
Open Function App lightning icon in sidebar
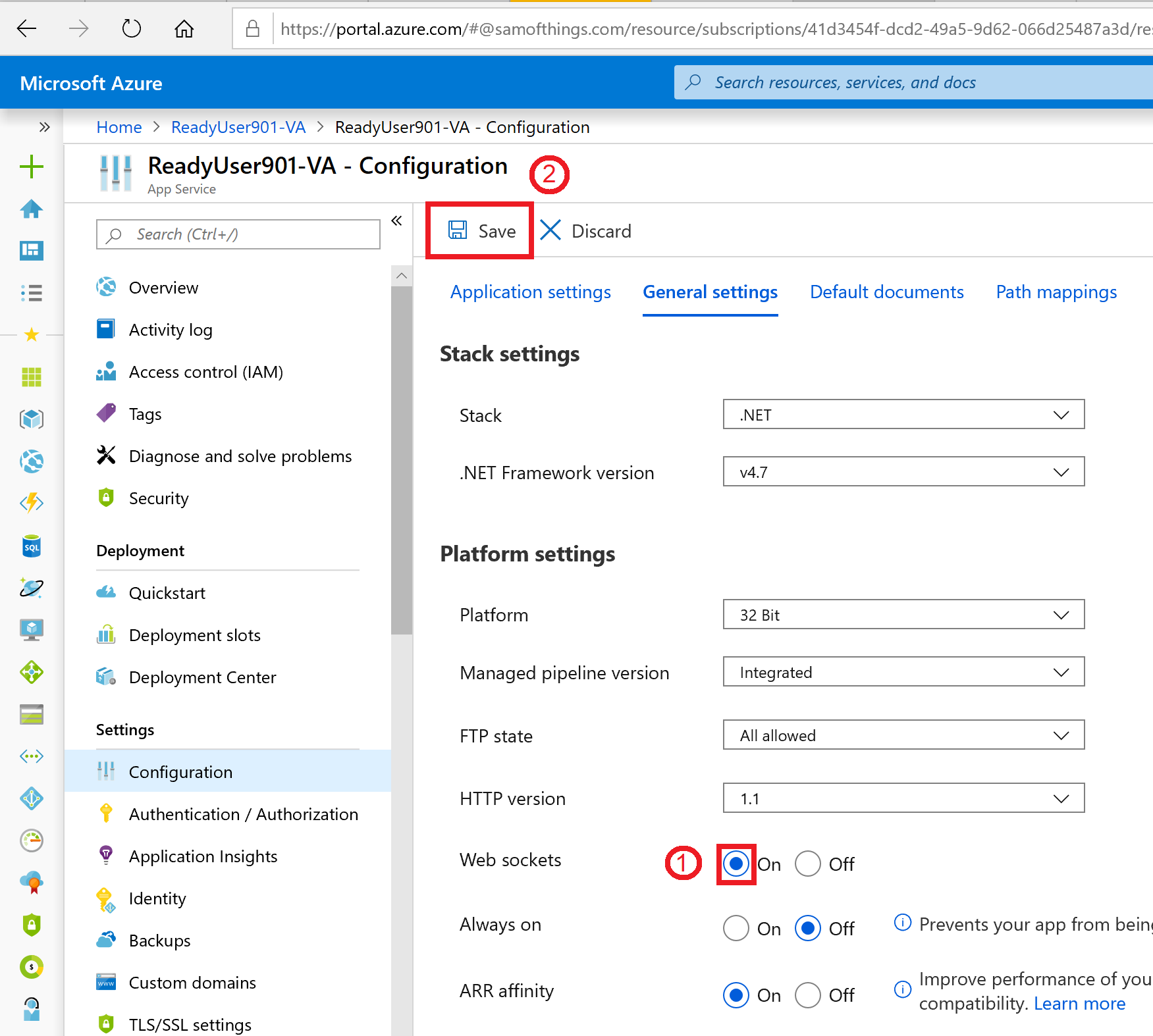[x=32, y=504]
